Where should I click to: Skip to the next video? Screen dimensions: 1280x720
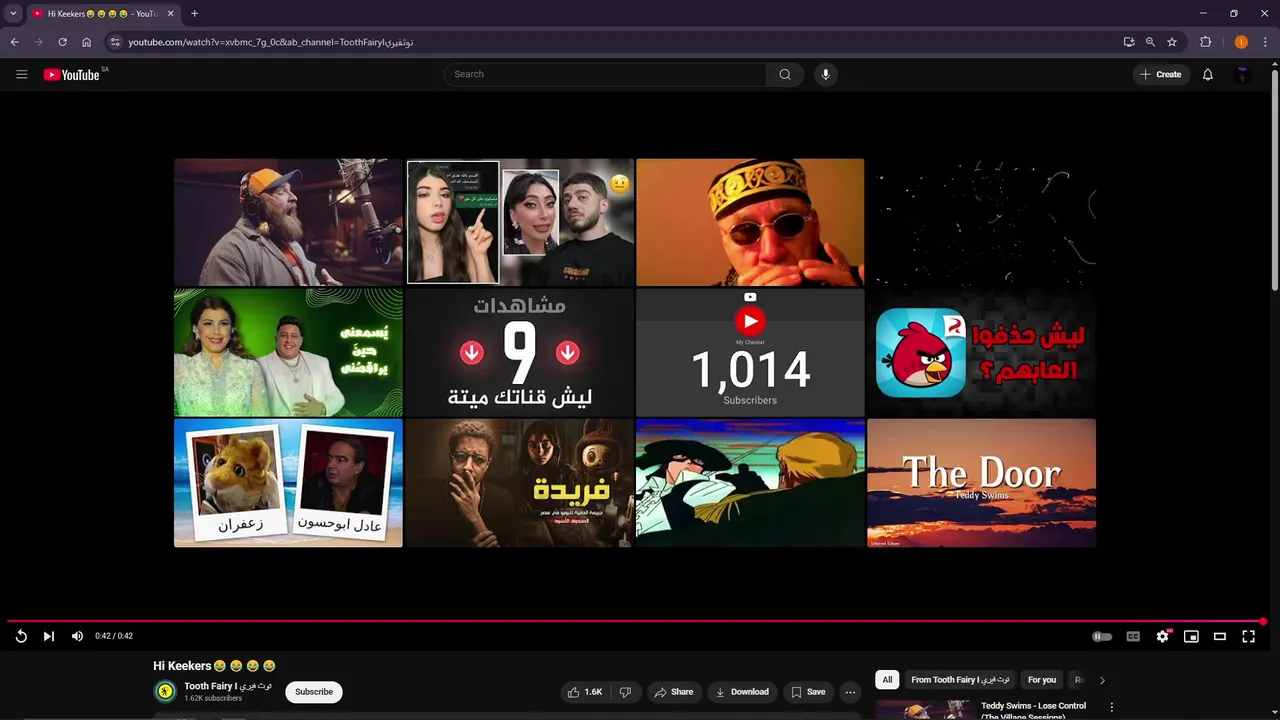(48, 636)
